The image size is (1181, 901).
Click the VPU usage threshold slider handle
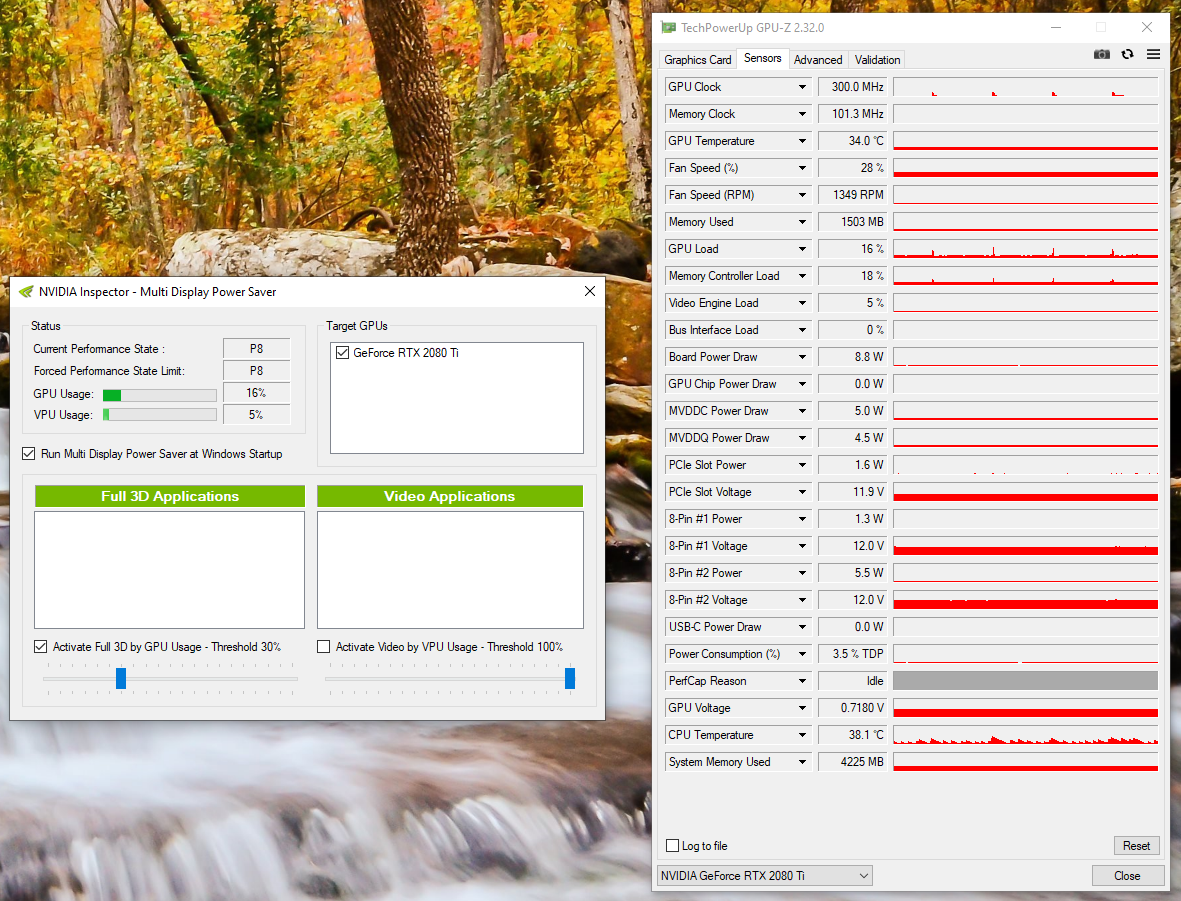(x=570, y=678)
